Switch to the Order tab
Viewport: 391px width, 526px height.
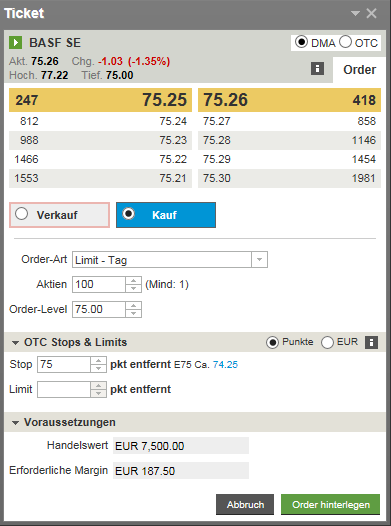359,70
